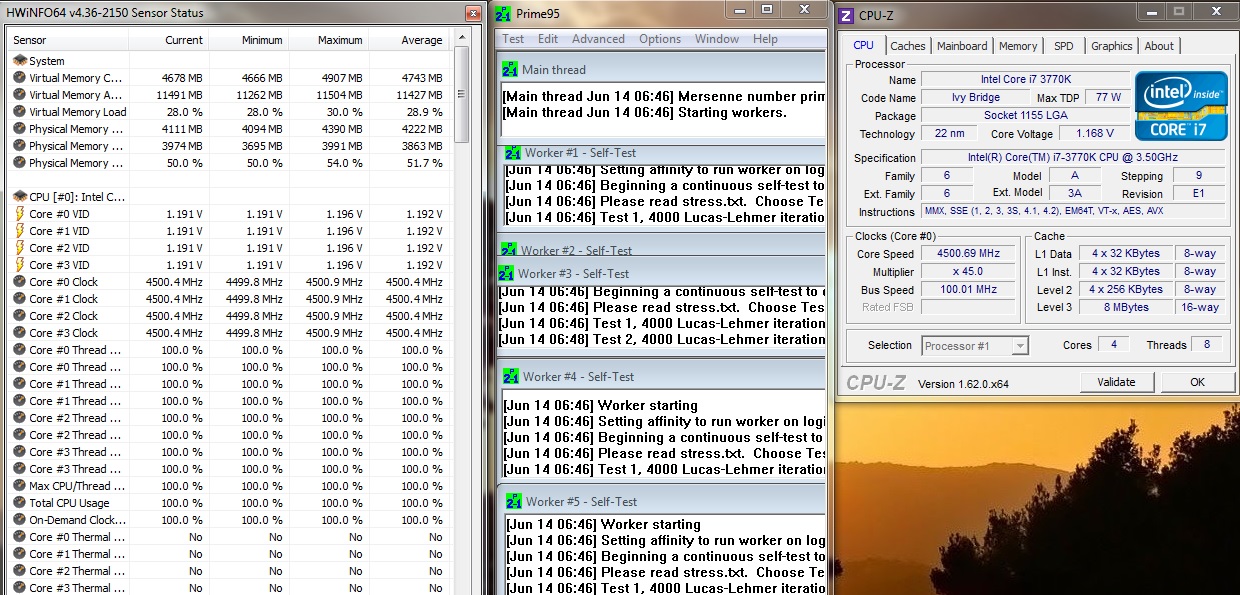The height and width of the screenshot is (595, 1240).
Task: Open the Advanced menu in Prime95
Action: (x=598, y=39)
